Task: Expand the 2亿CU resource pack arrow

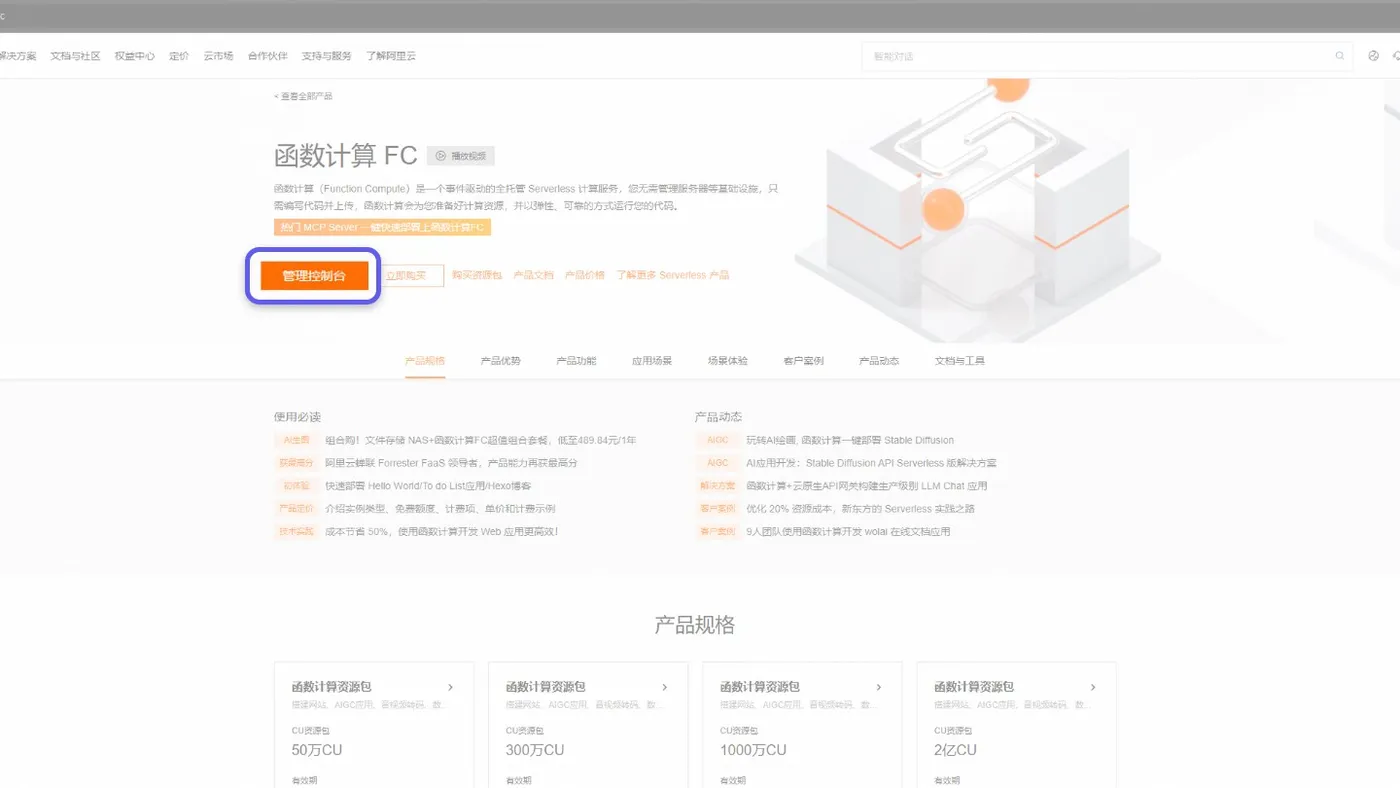Action: click(x=1093, y=687)
